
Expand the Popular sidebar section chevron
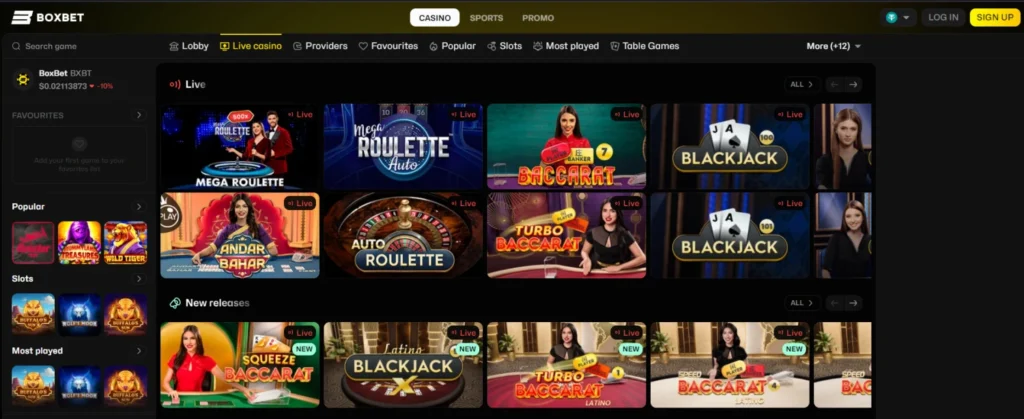tap(138, 207)
